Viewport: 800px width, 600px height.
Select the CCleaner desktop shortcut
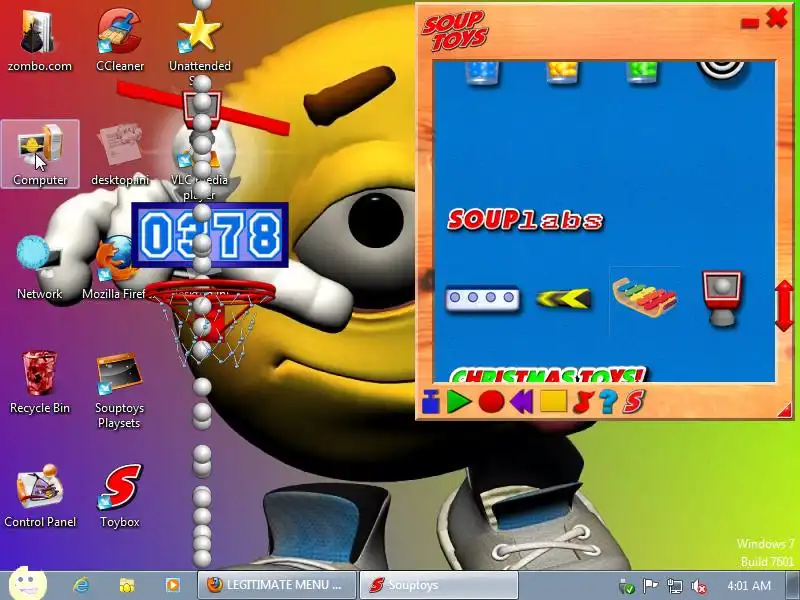120,41
